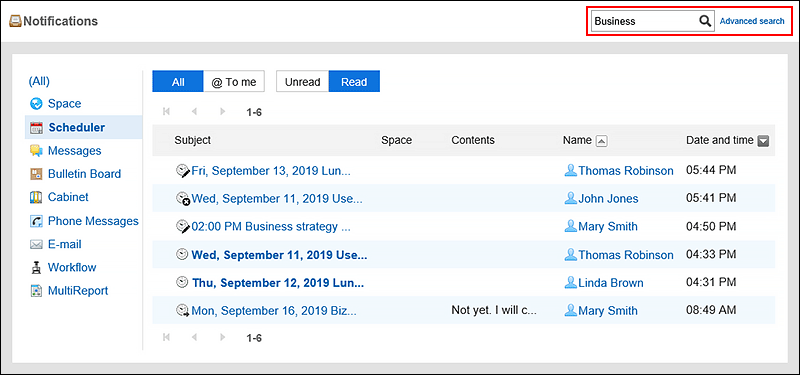The height and width of the screenshot is (375, 800).
Task: Click the Contents column header
Action: pyautogui.click(x=473, y=140)
